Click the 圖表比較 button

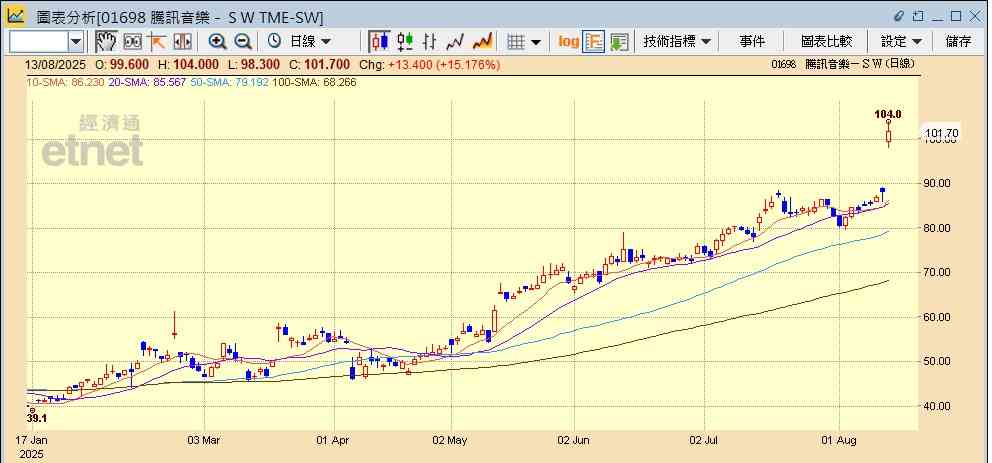tap(826, 42)
